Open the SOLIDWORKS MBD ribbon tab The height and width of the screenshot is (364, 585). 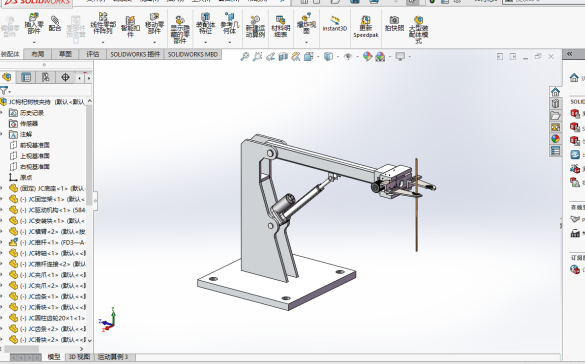coord(193,54)
